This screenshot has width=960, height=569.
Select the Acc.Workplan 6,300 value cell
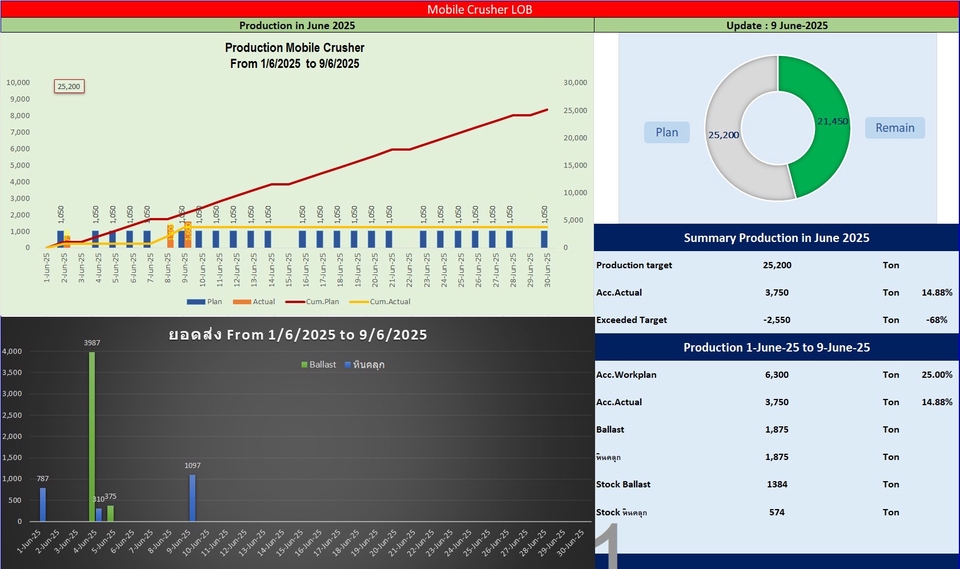coord(777,374)
